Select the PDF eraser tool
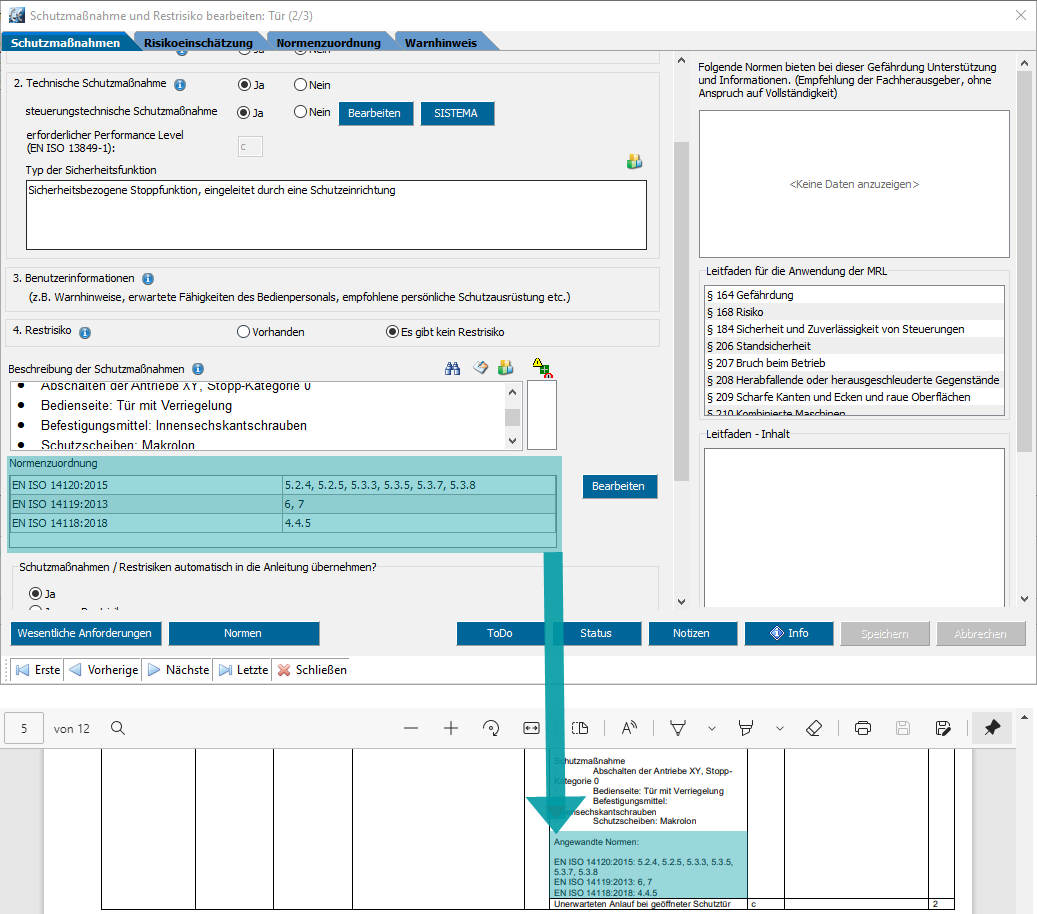 (813, 728)
